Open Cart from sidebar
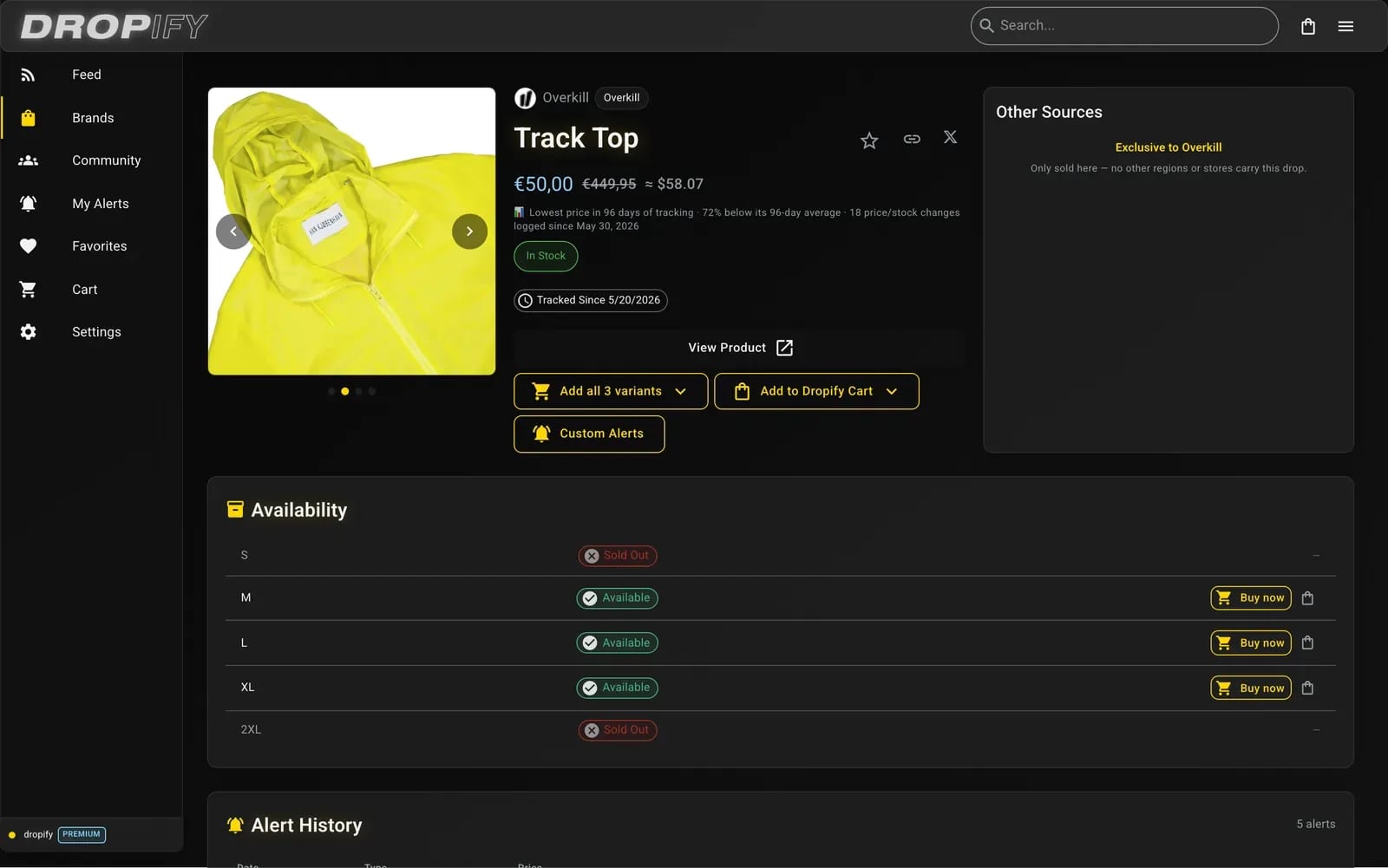Viewport: 1388px width, 868px height. (91, 290)
